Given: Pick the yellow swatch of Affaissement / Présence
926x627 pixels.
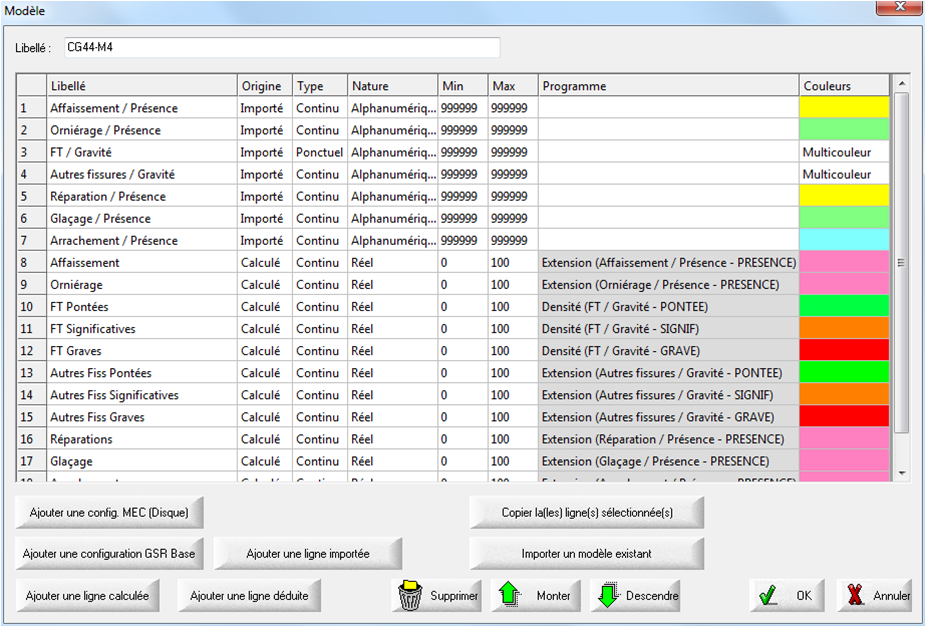Looking at the screenshot, I should (x=844, y=108).
